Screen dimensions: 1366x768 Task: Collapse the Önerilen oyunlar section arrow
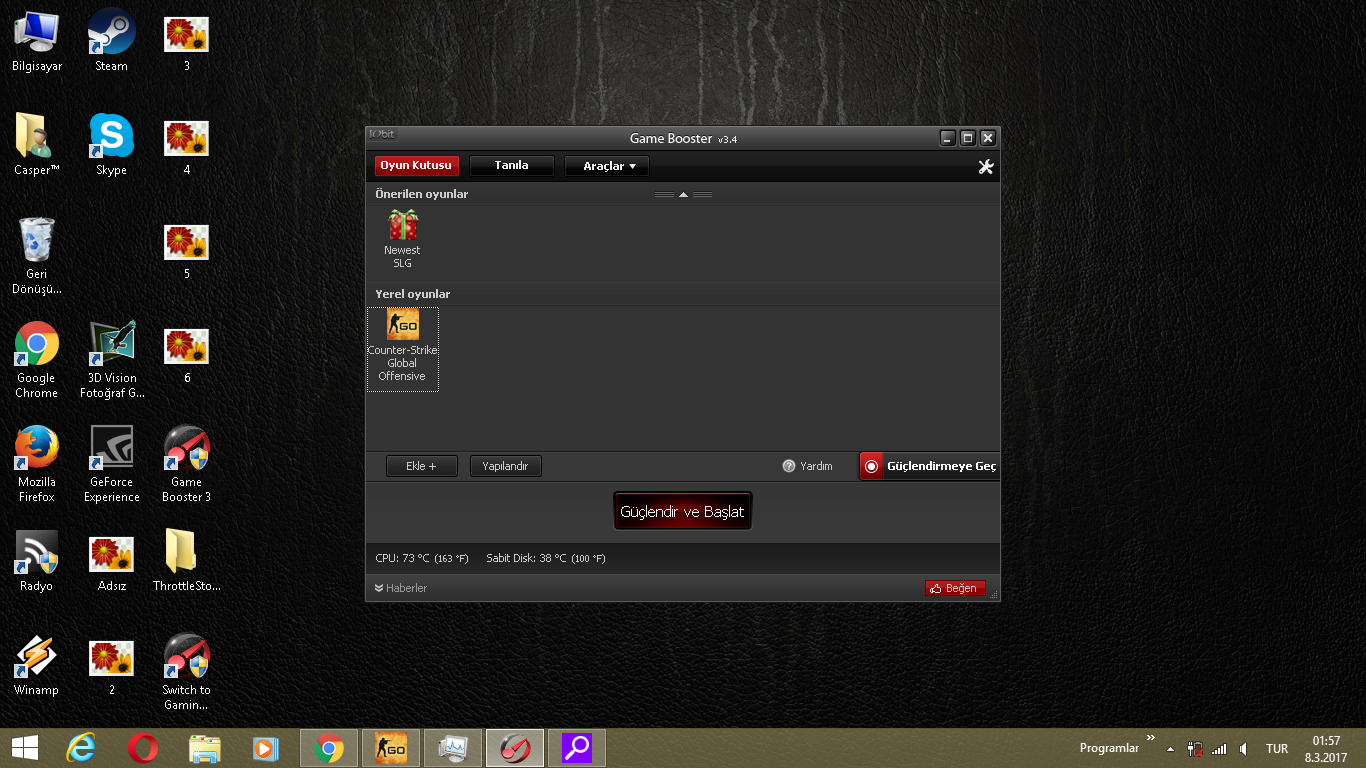[683, 195]
